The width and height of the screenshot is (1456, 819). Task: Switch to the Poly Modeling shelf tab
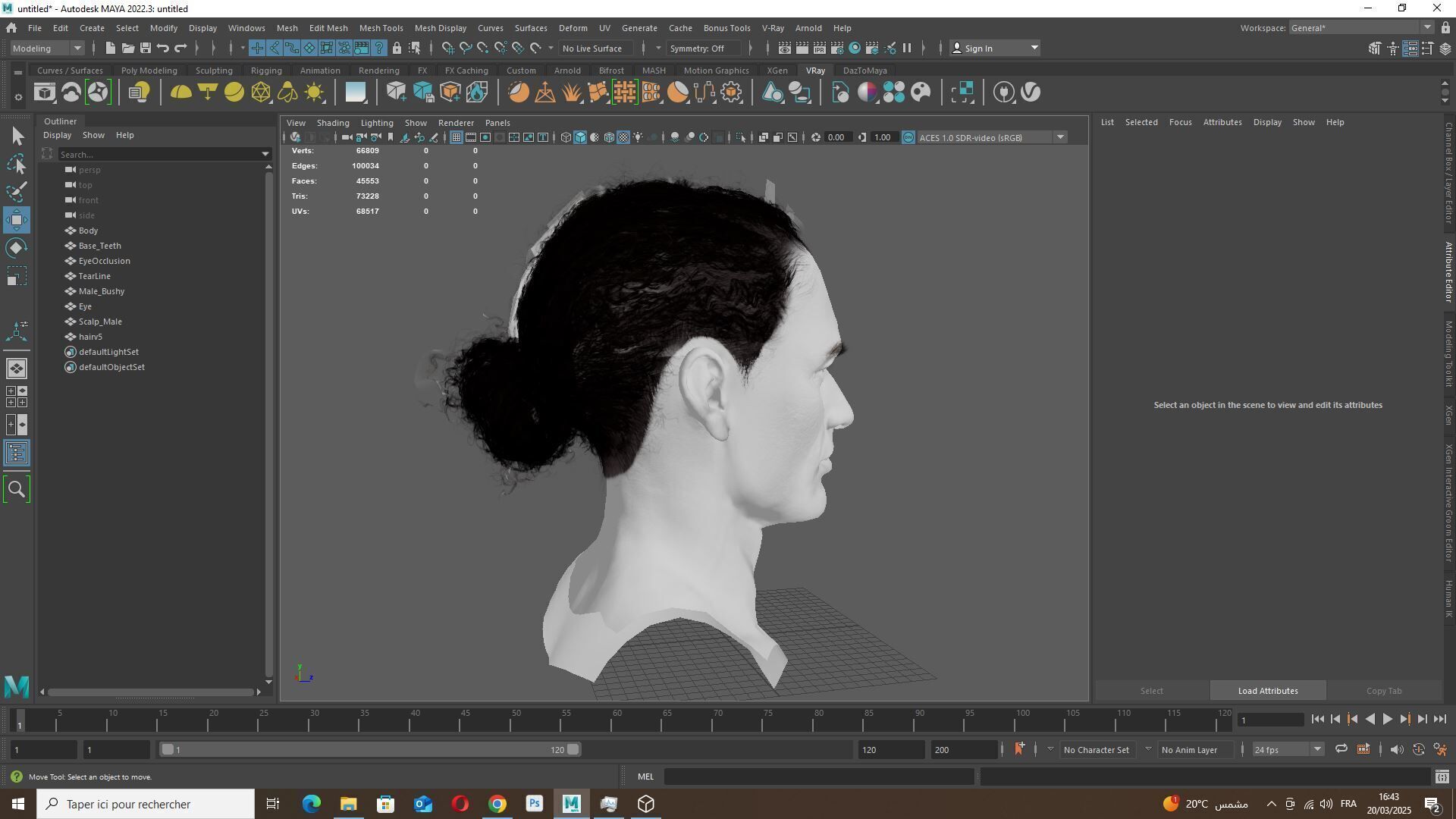tap(149, 71)
